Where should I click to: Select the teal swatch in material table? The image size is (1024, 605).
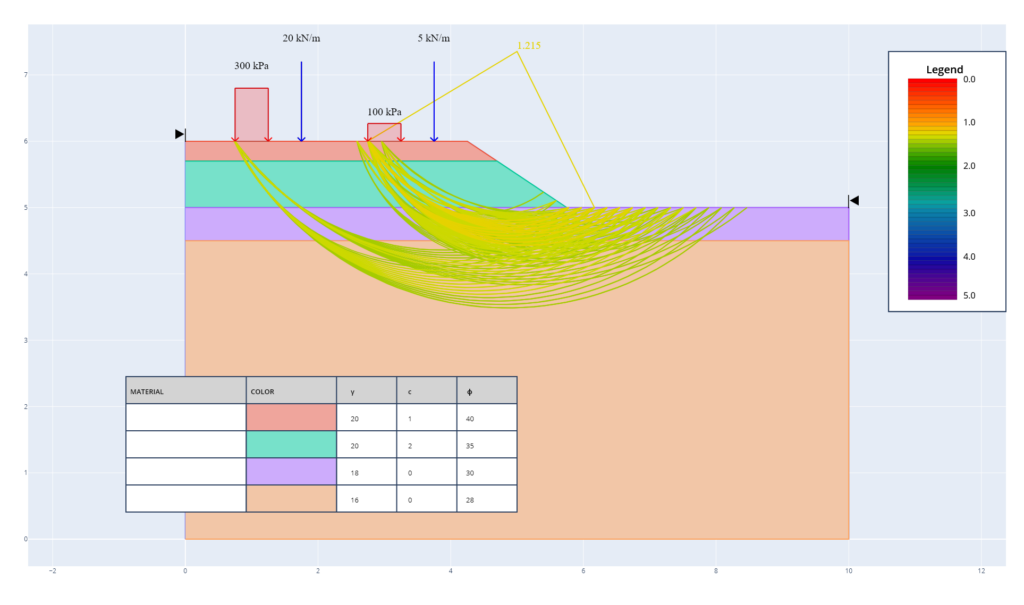pos(291,444)
